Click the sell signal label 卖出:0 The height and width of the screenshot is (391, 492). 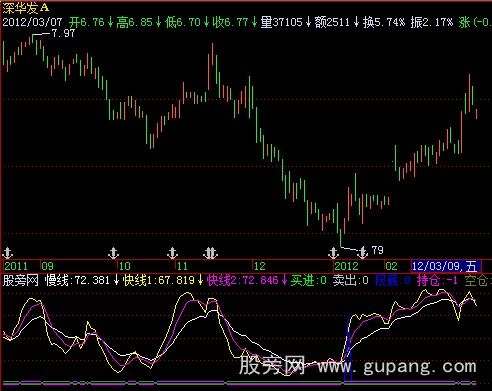351,280
